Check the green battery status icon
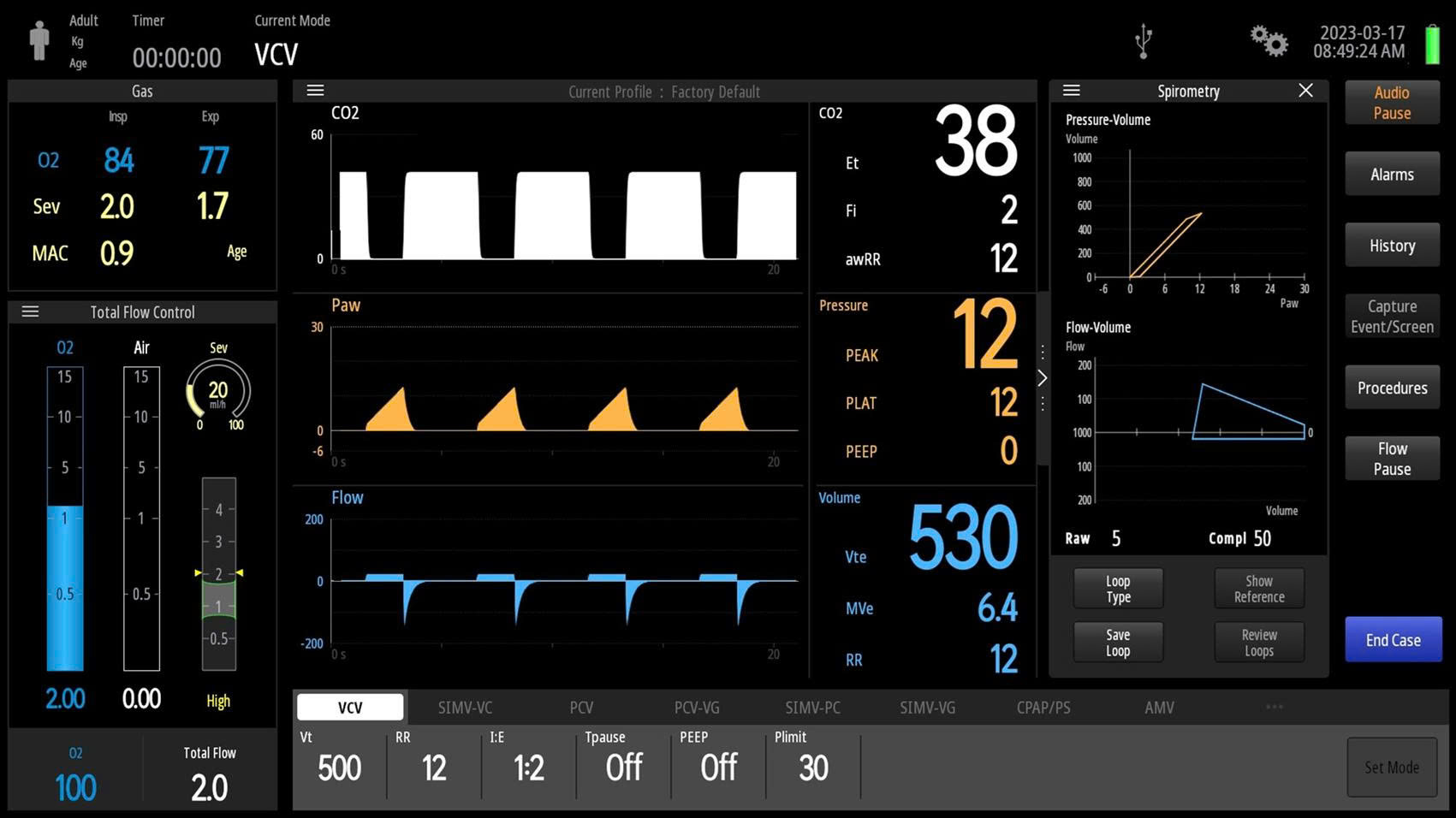The image size is (1456, 818). (1432, 44)
